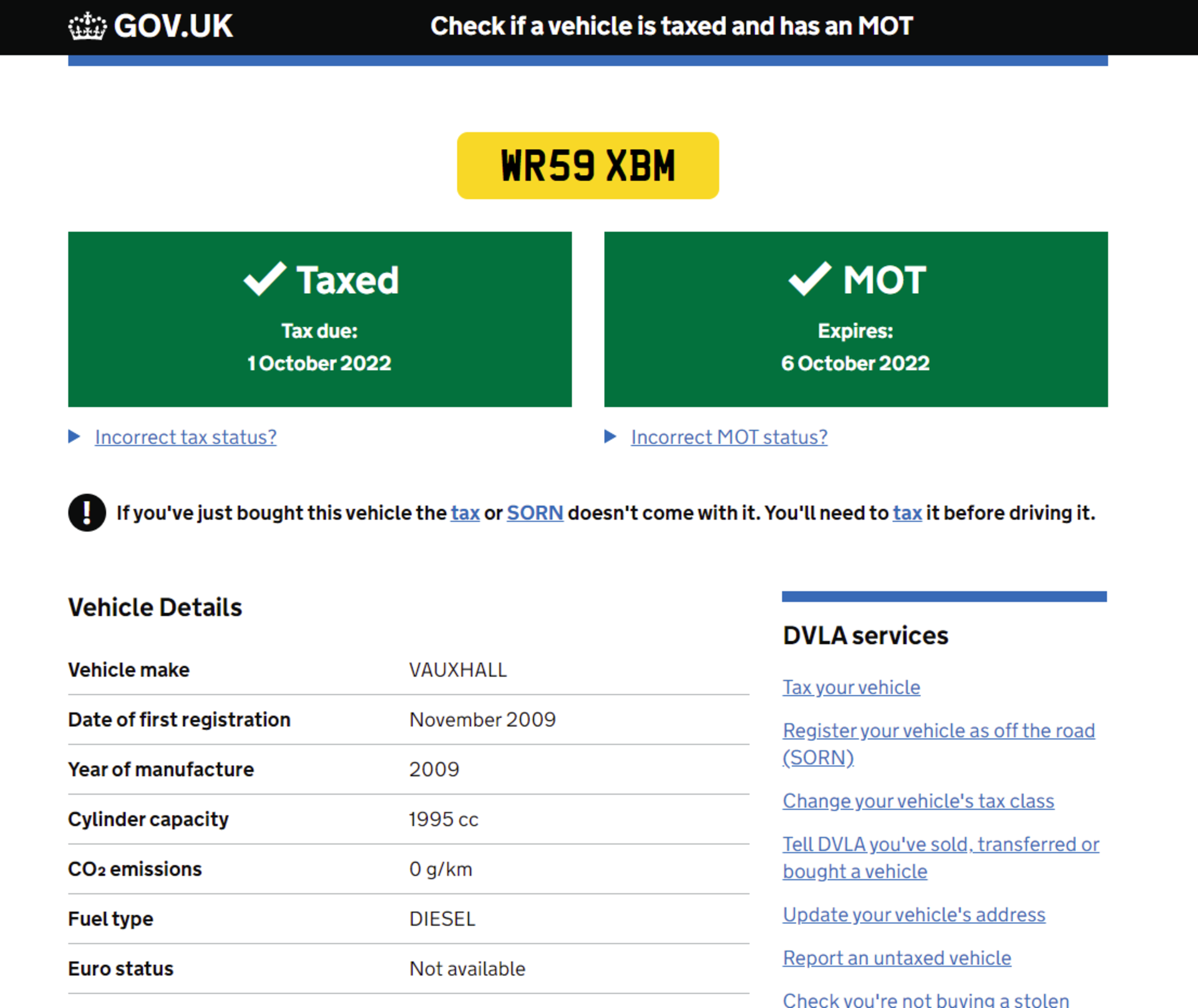This screenshot has width=1198, height=1008.
Task: Click 'tax' link before 'it before driving'
Action: [x=907, y=513]
